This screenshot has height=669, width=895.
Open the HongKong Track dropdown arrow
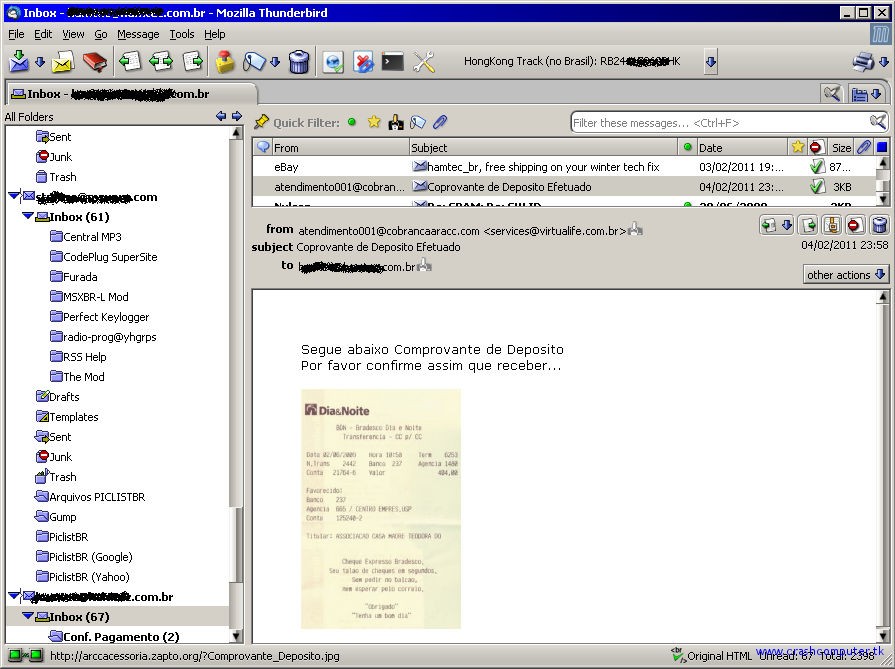pyautogui.click(x=711, y=62)
